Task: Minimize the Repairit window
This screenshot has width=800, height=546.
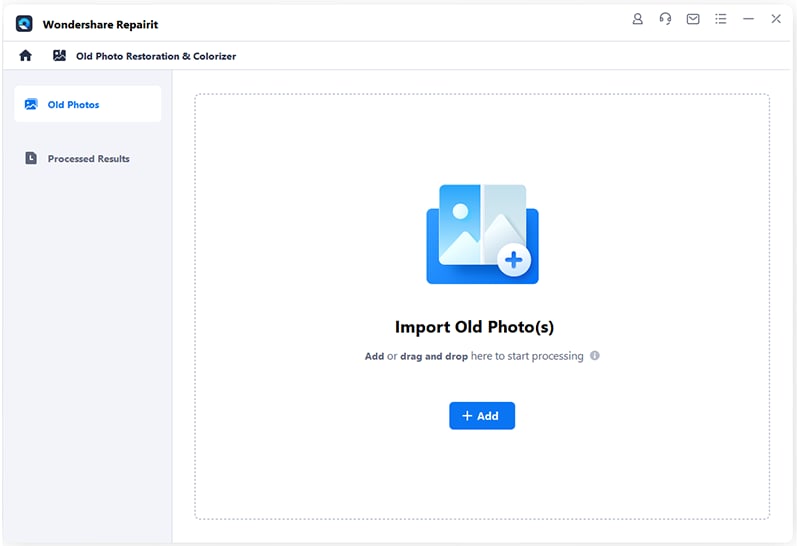Action: pos(748,19)
